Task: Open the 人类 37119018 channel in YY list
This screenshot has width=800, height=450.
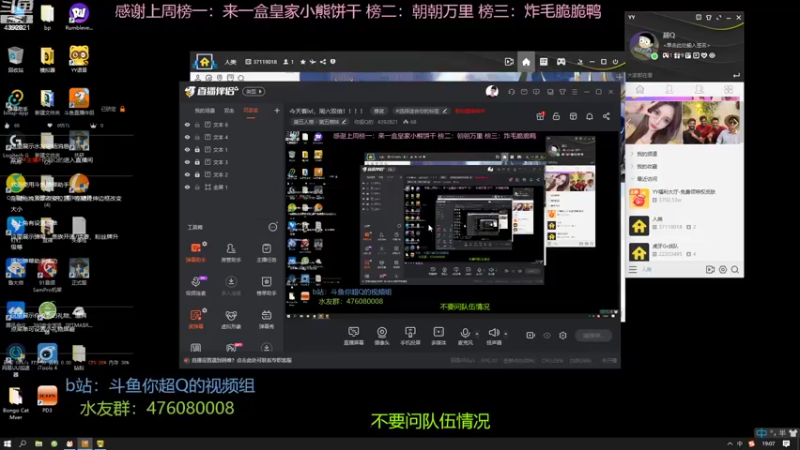Action: [x=684, y=224]
